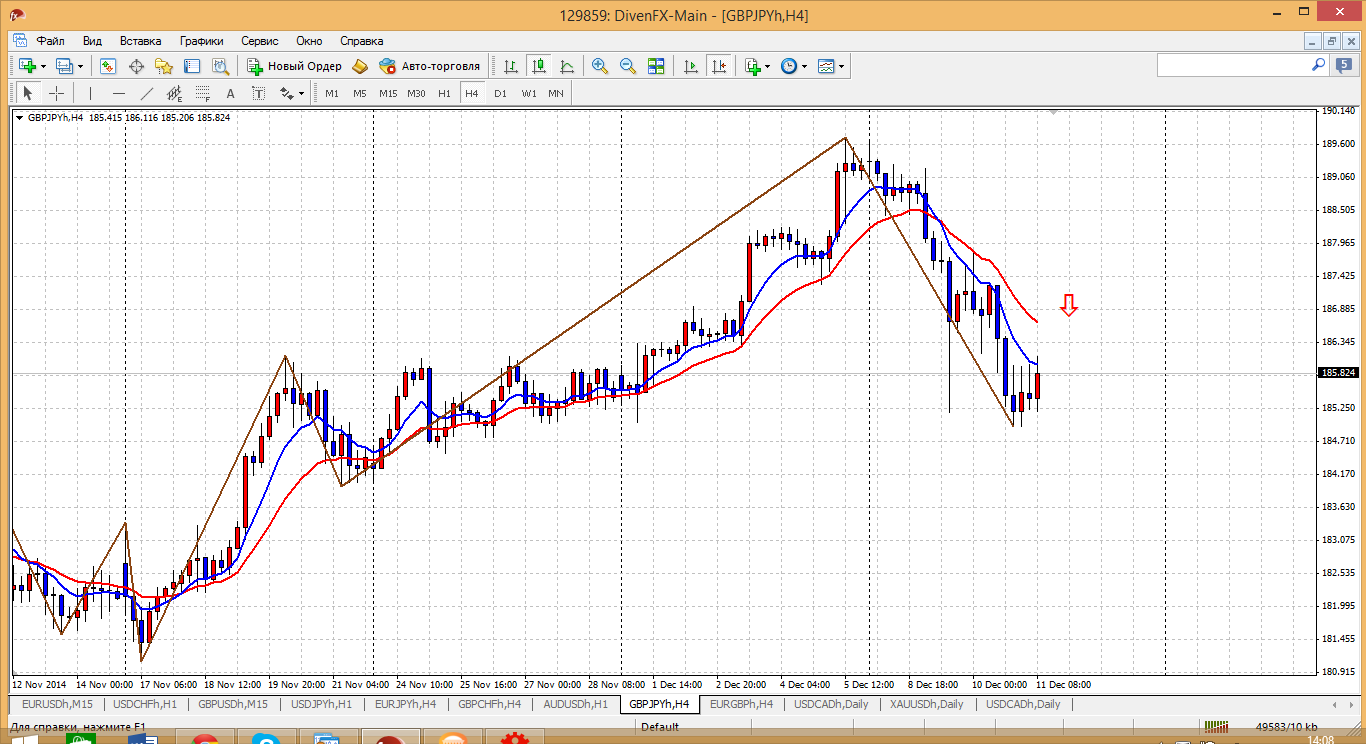This screenshot has height=744, width=1369.
Task: Toggle Авто-торговля (auto trading)
Action: click(430, 66)
